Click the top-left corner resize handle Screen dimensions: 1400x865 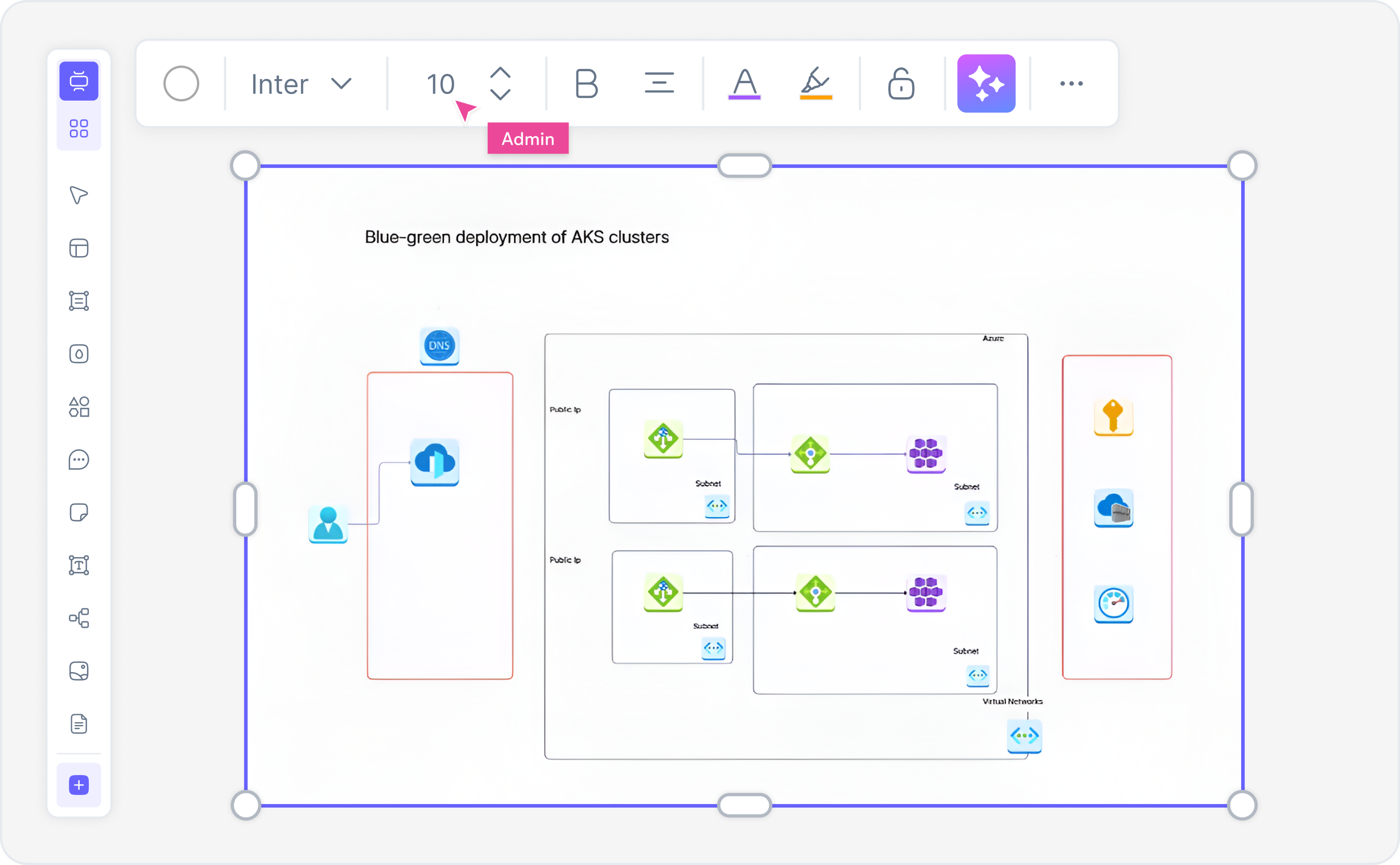(245, 166)
